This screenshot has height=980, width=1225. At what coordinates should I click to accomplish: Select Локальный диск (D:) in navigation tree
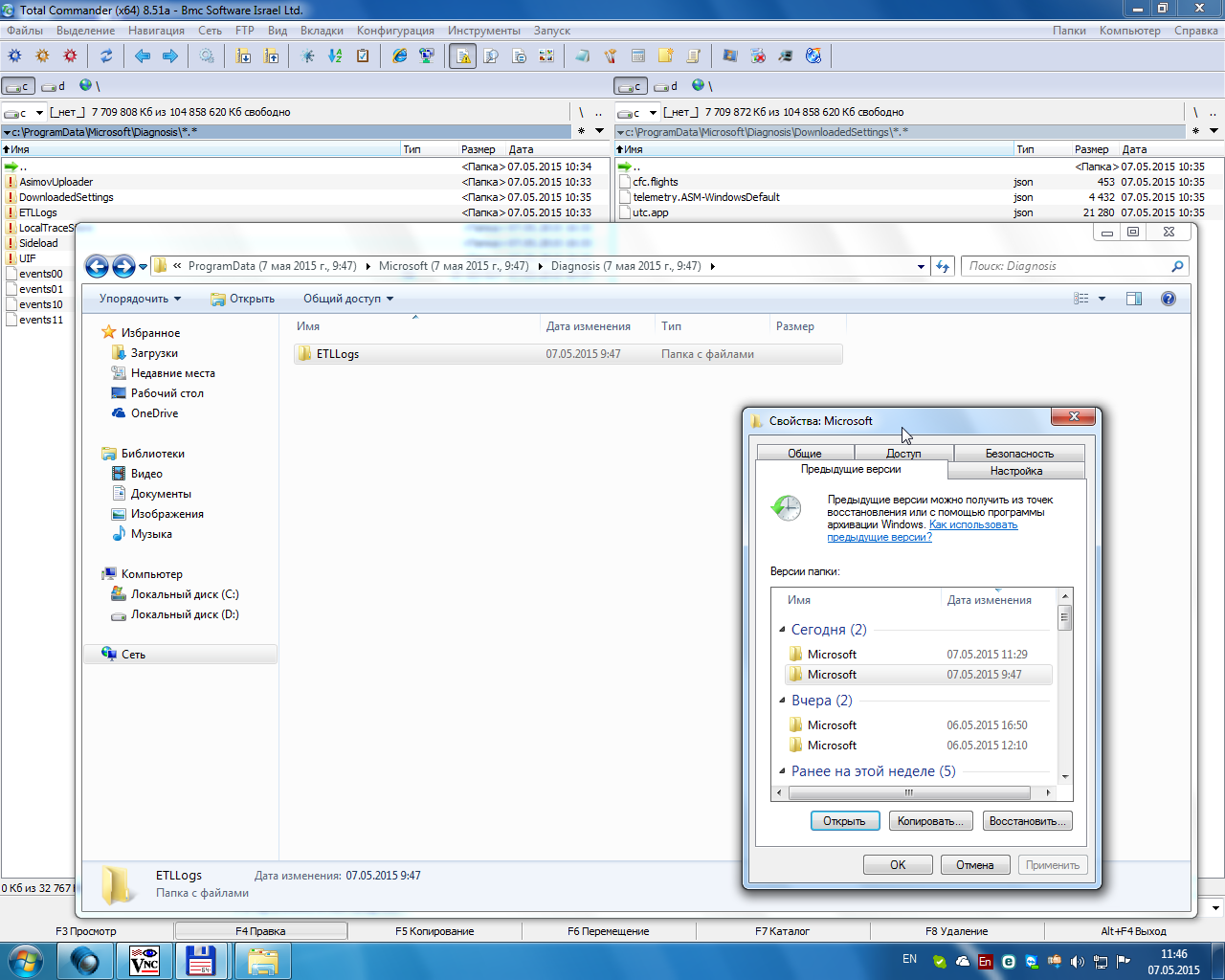coord(185,614)
